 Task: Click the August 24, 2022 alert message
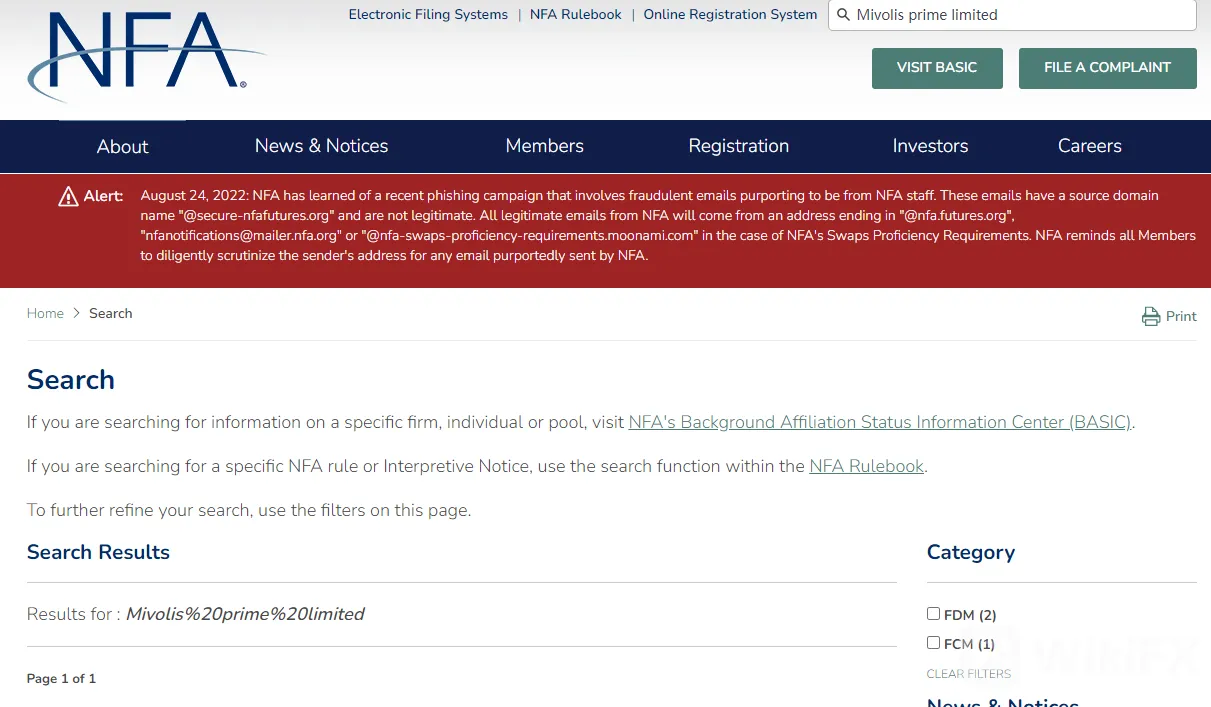point(668,225)
